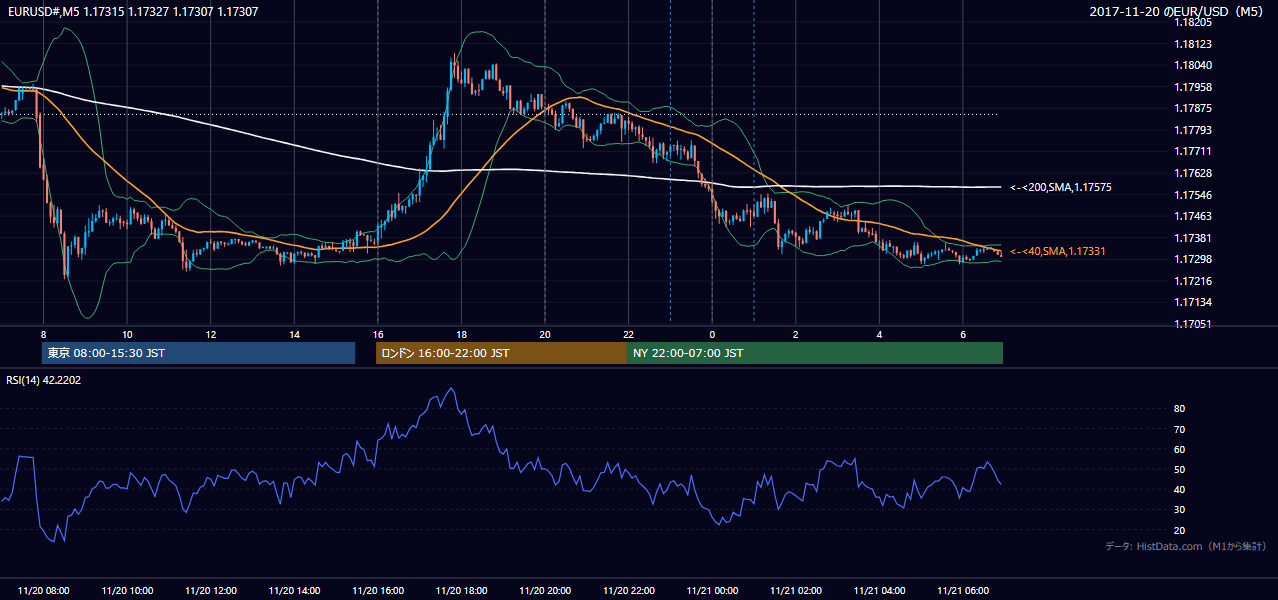Click bottom time label 11/20 18:00

(461, 591)
